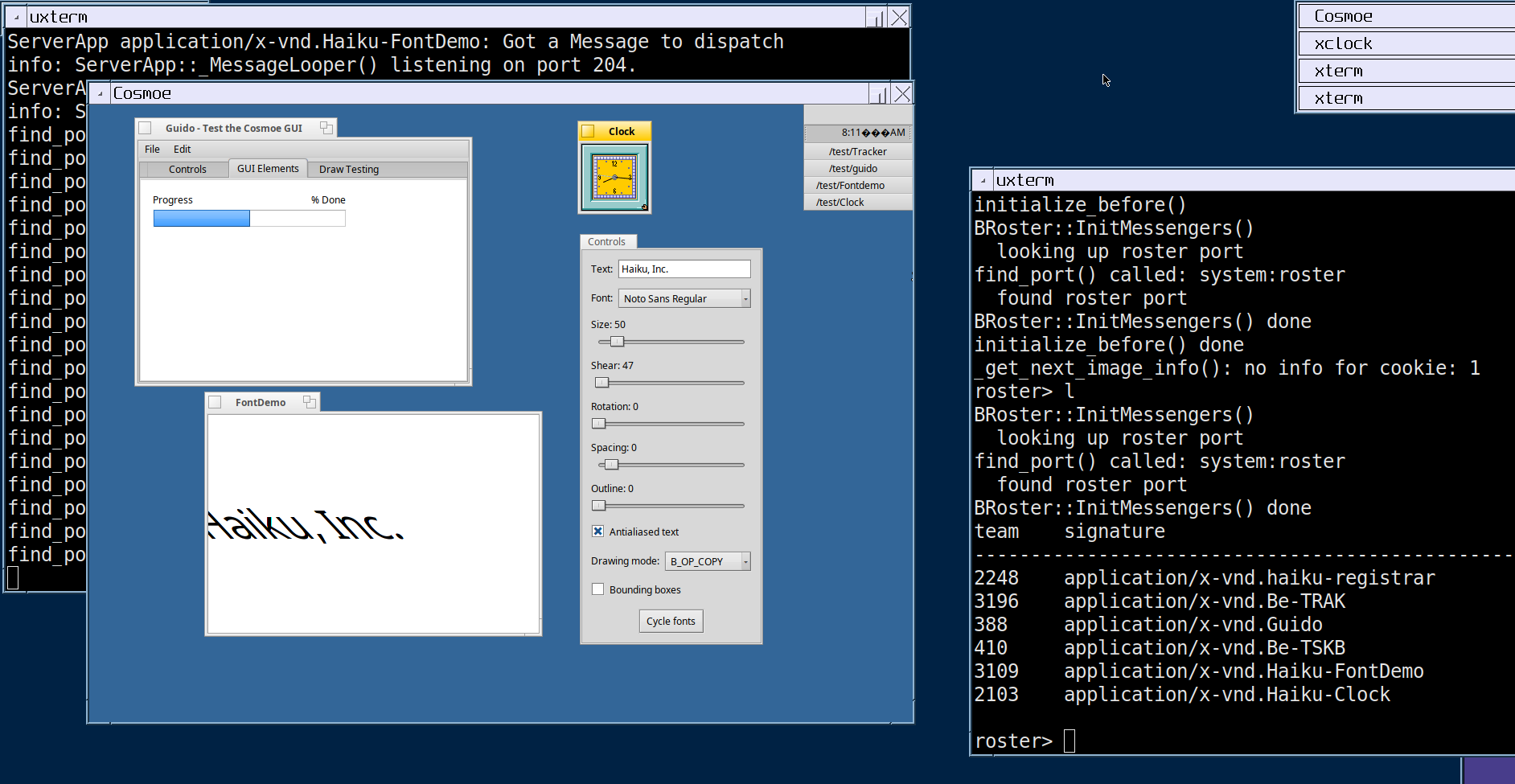Image resolution: width=1515 pixels, height=784 pixels.
Task: Click the Cosmoe window's iconify icon
Action: (878, 94)
